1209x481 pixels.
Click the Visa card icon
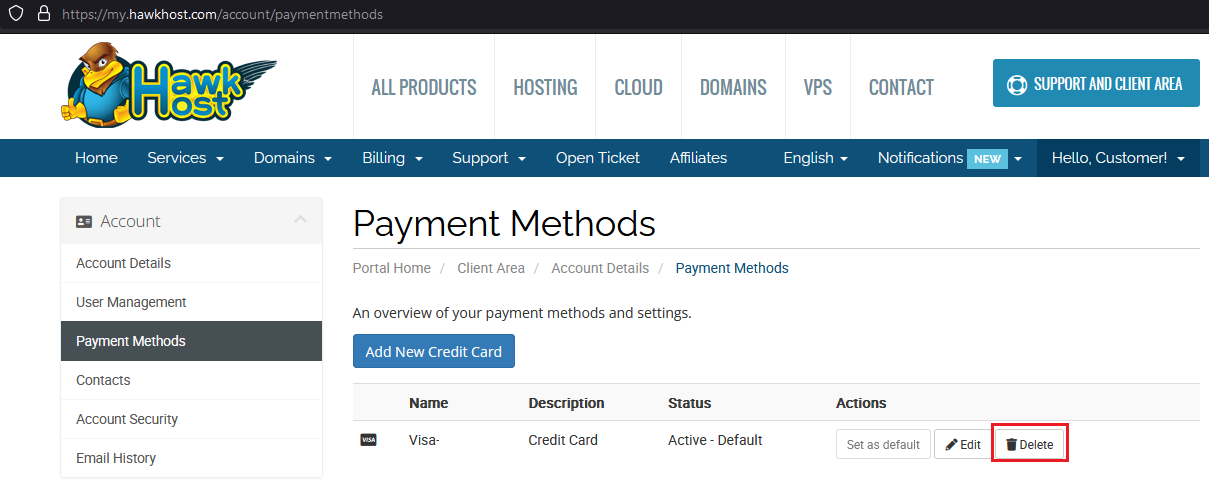368,440
